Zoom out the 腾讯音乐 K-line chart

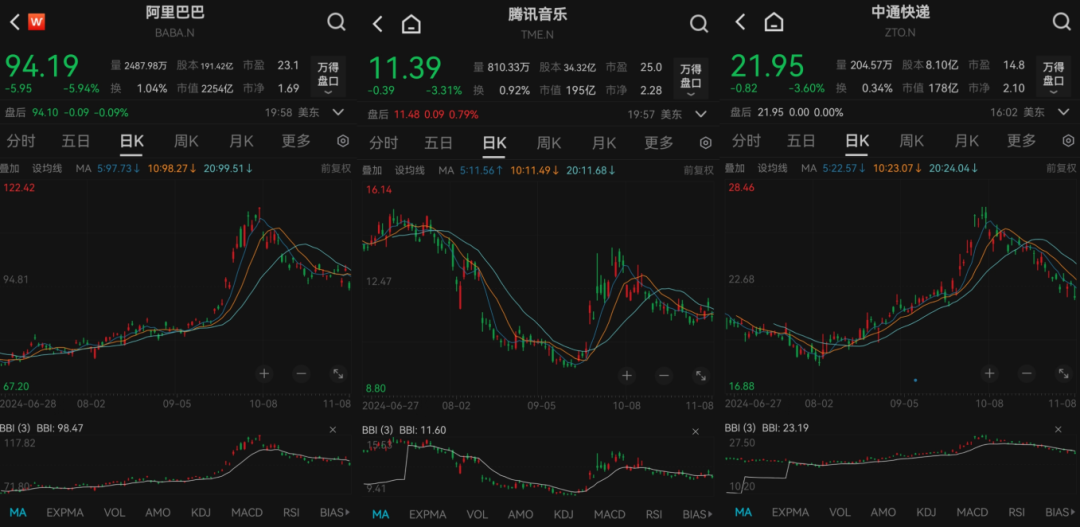pyautogui.click(x=664, y=376)
